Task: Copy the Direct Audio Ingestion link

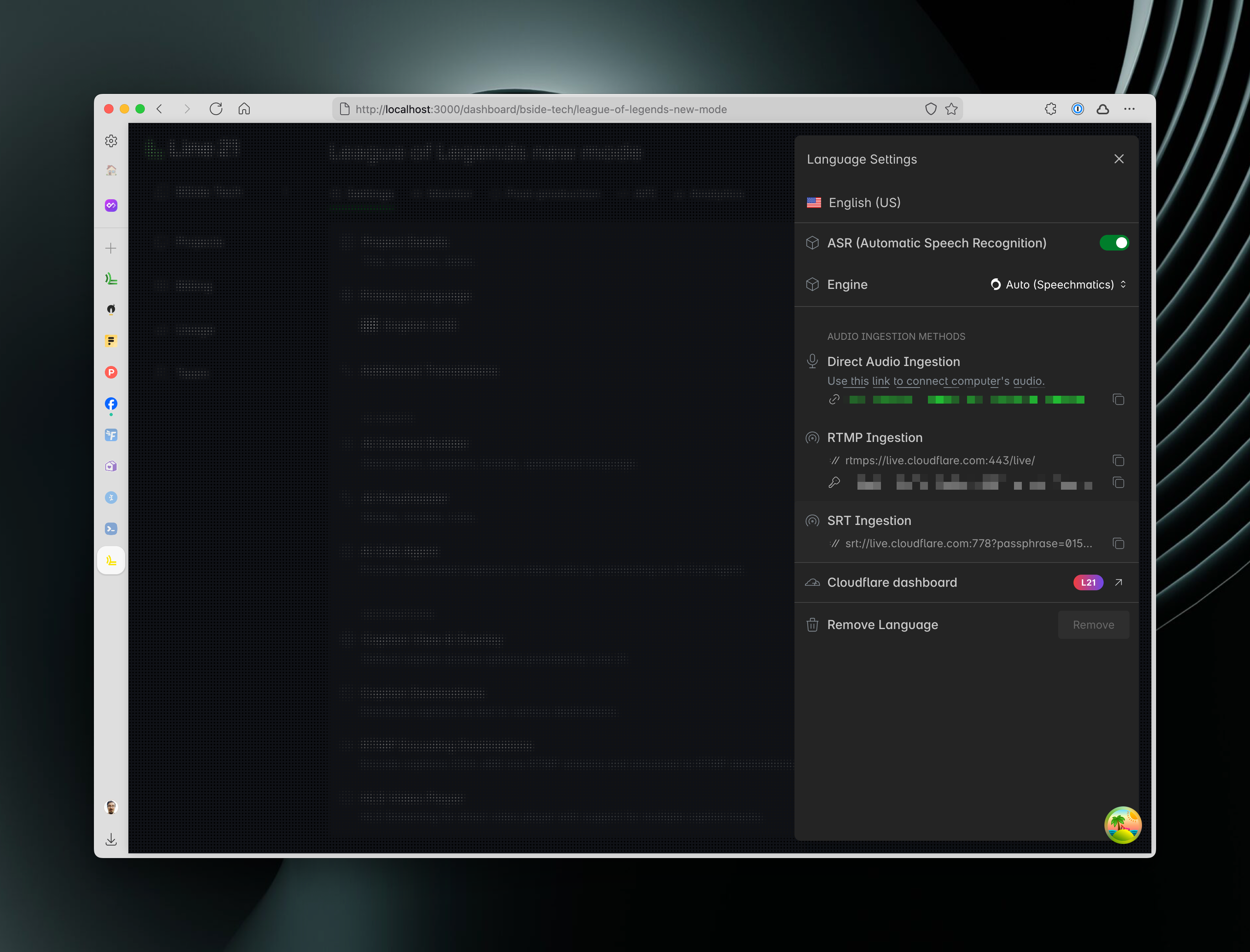Action: tap(1118, 400)
